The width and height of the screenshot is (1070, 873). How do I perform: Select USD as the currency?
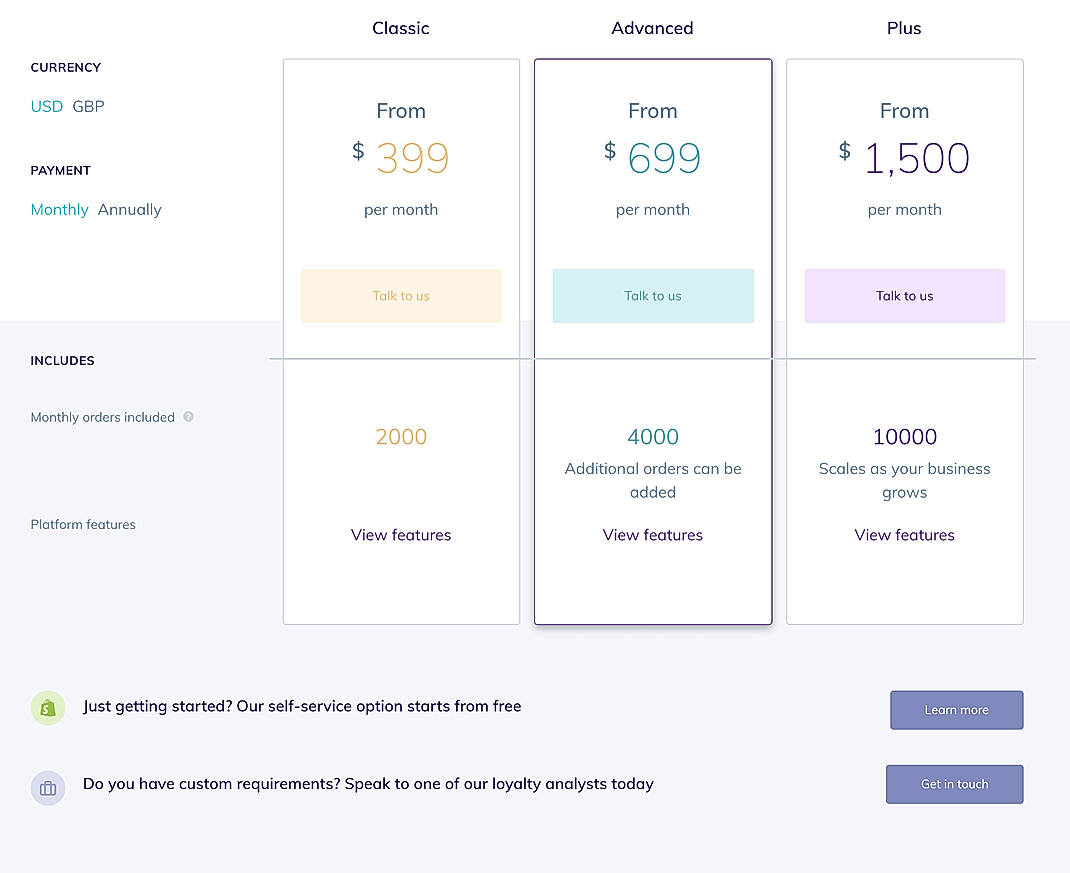point(46,106)
